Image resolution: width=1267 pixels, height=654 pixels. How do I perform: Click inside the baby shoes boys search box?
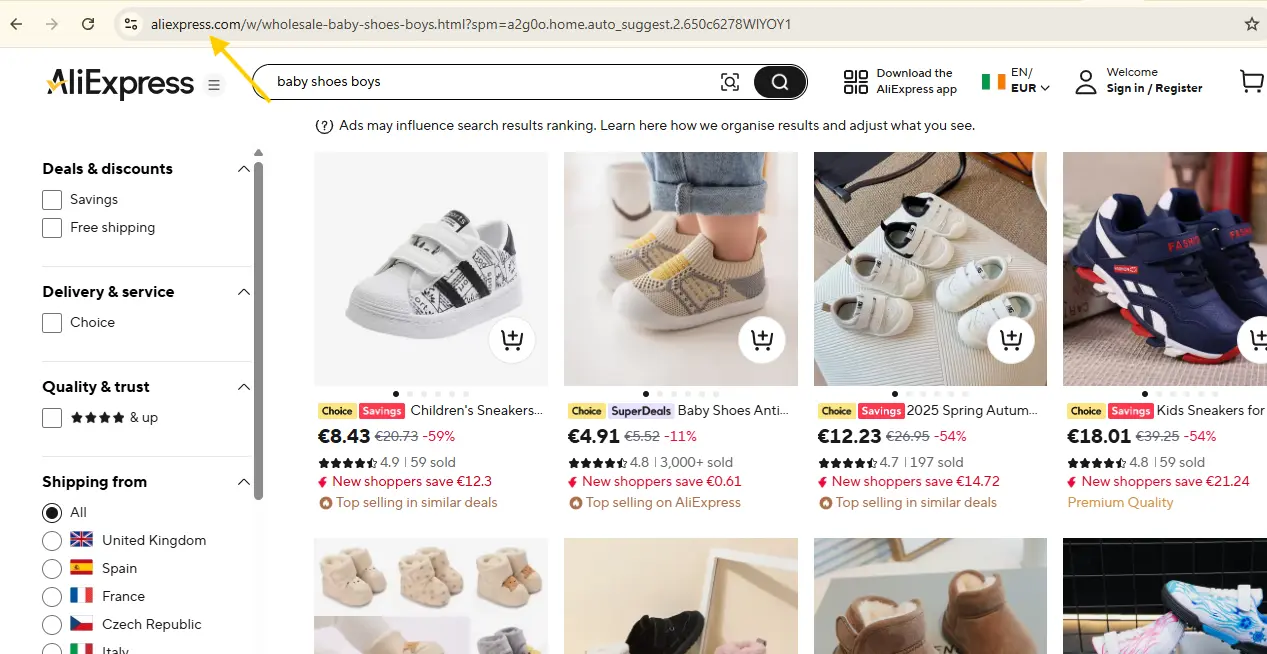(x=450, y=81)
